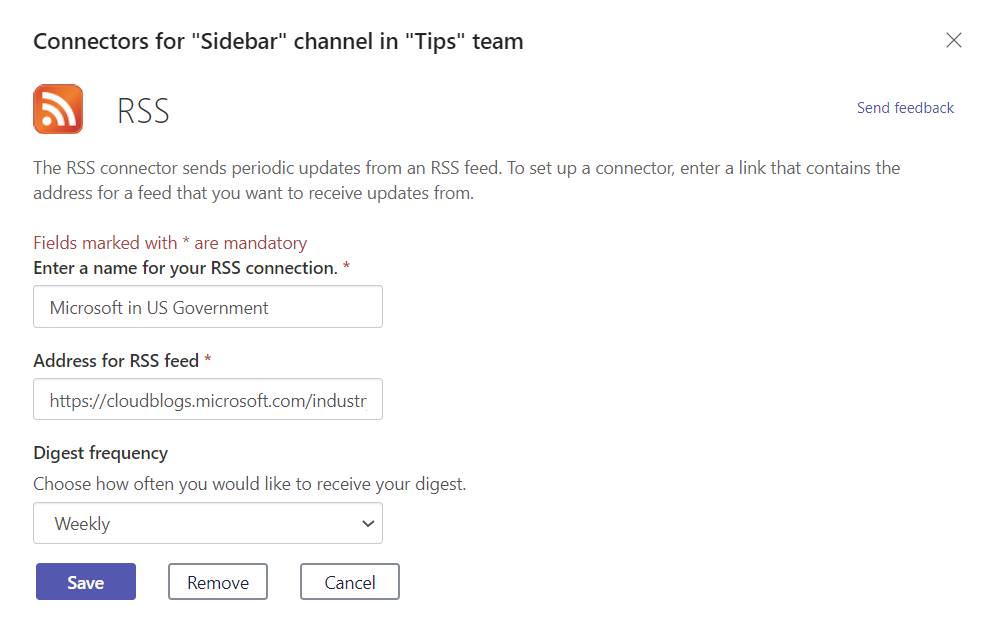Close the Connectors dialog with the X

(x=954, y=40)
